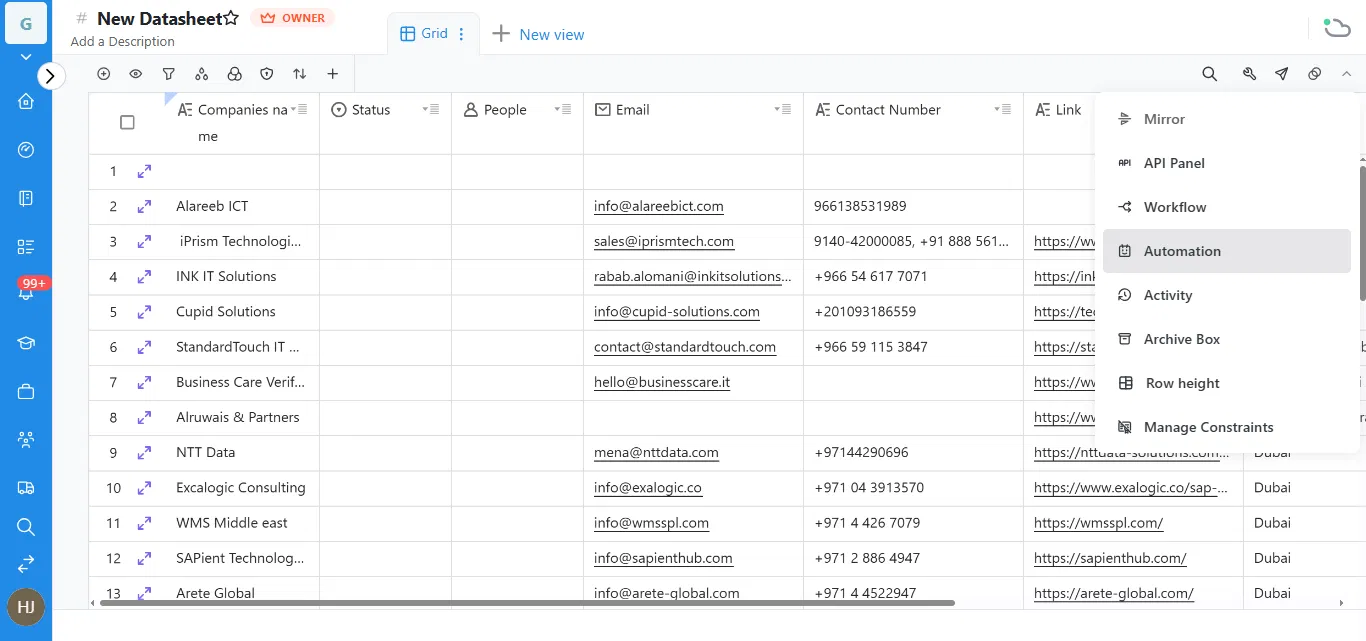Expand row 9 NTT Data record
Image resolution: width=1366 pixels, height=641 pixels.
coord(144,452)
